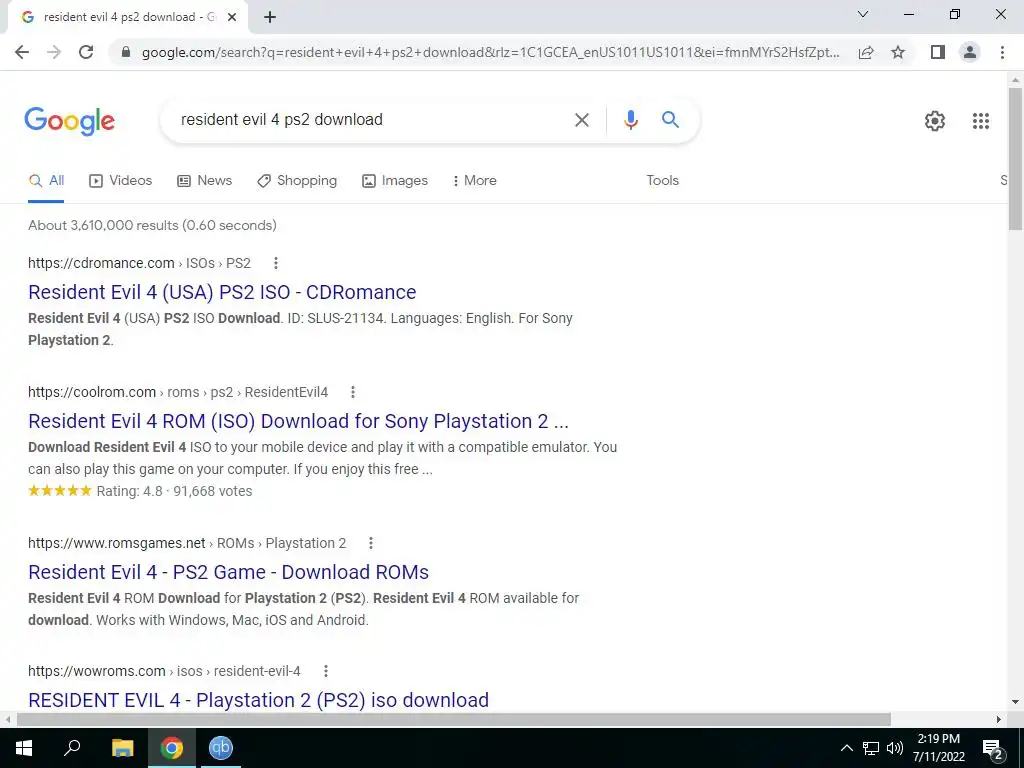
Task: Click the romsgames.net breadcrumb URL
Action: coord(187,543)
